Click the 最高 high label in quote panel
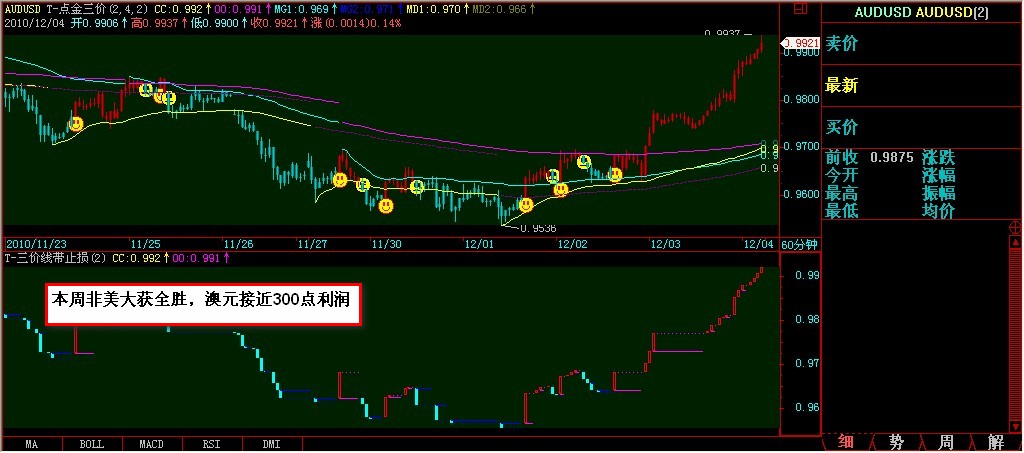The image size is (1024, 453). coord(842,193)
